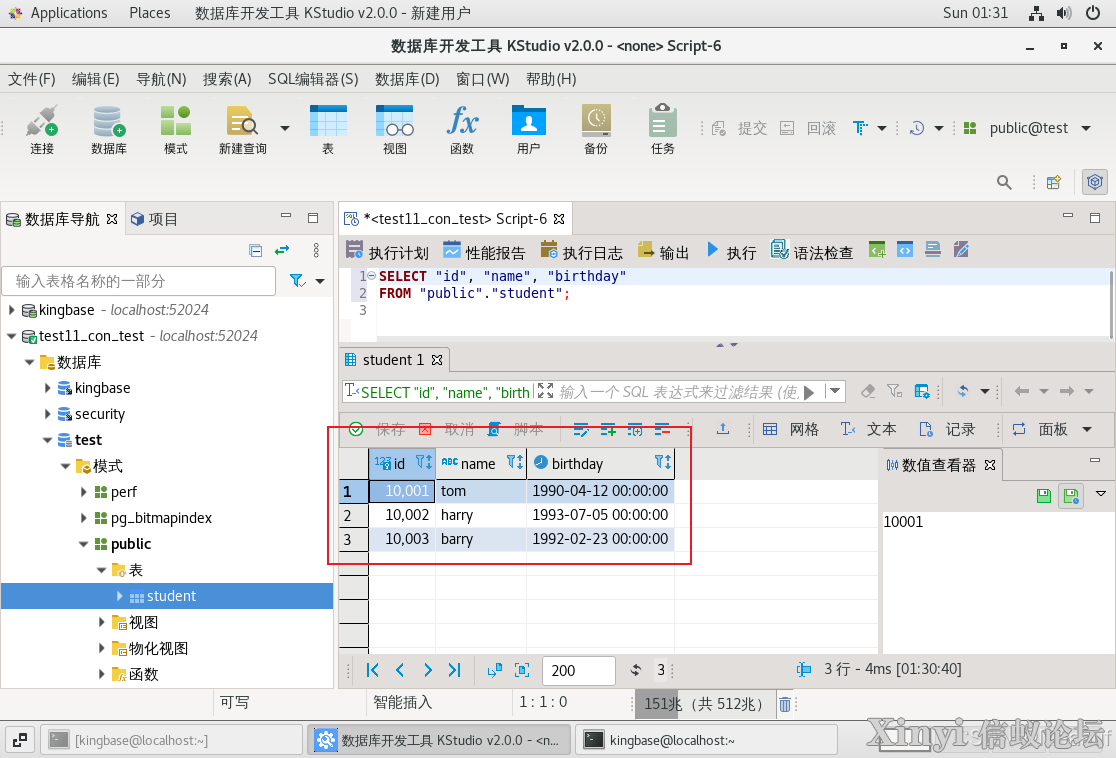Viewport: 1116px width, 758px height.
Task: Click 输出 (output) button
Action: 663,251
